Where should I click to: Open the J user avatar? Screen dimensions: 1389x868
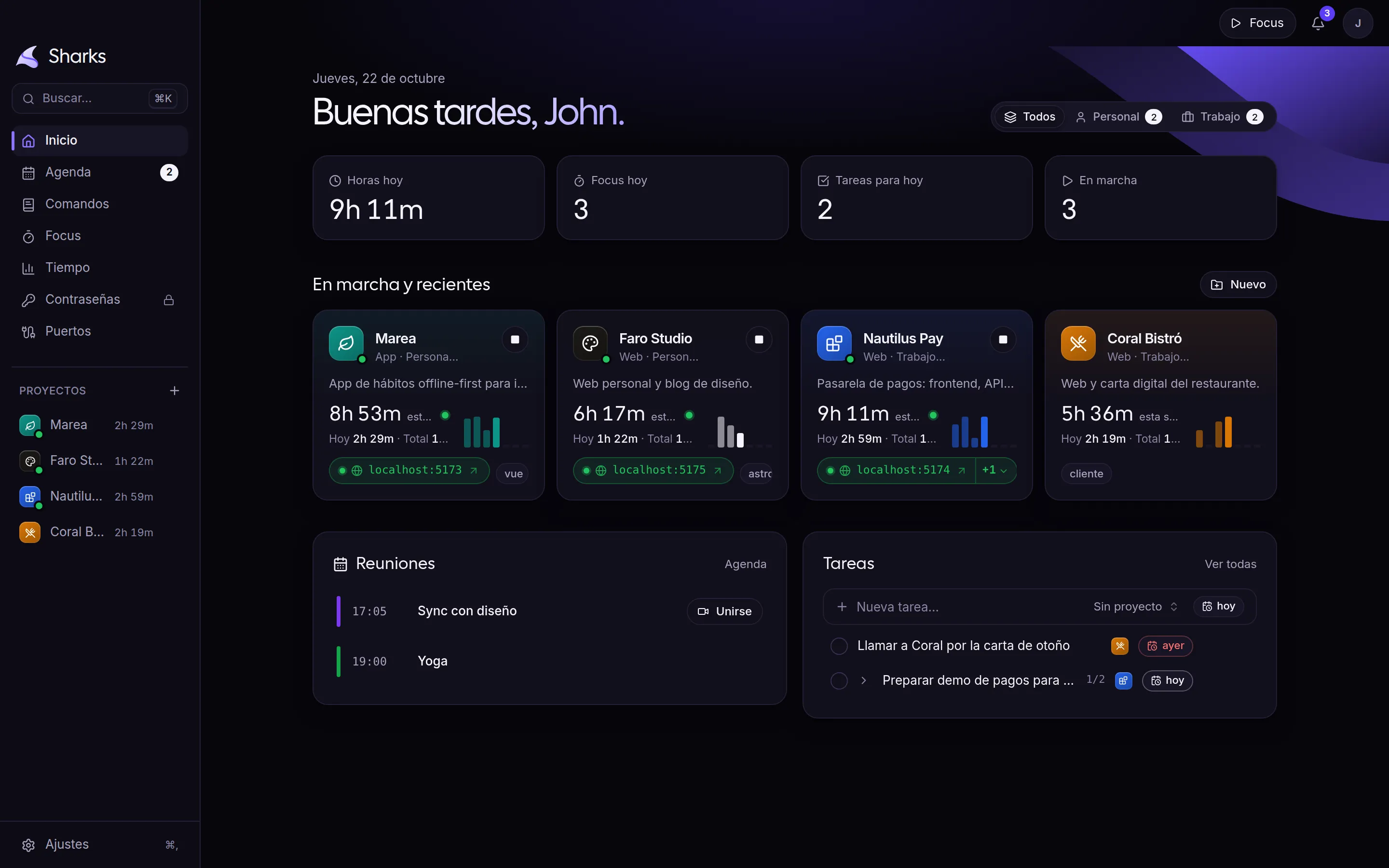(x=1358, y=23)
